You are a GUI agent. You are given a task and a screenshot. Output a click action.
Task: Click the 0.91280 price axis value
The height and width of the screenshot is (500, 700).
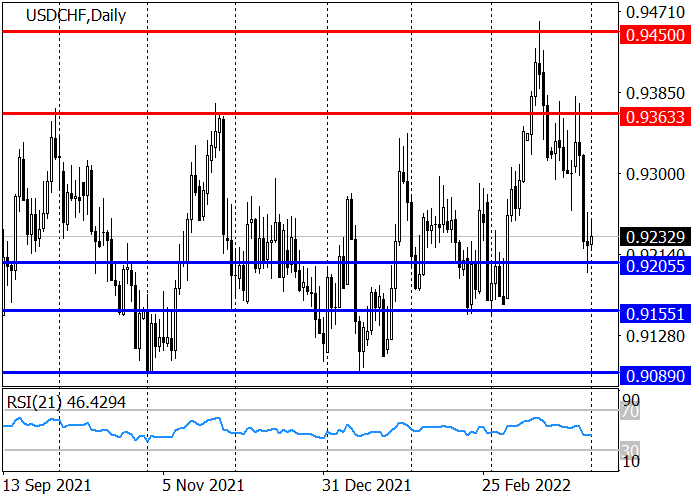click(655, 336)
